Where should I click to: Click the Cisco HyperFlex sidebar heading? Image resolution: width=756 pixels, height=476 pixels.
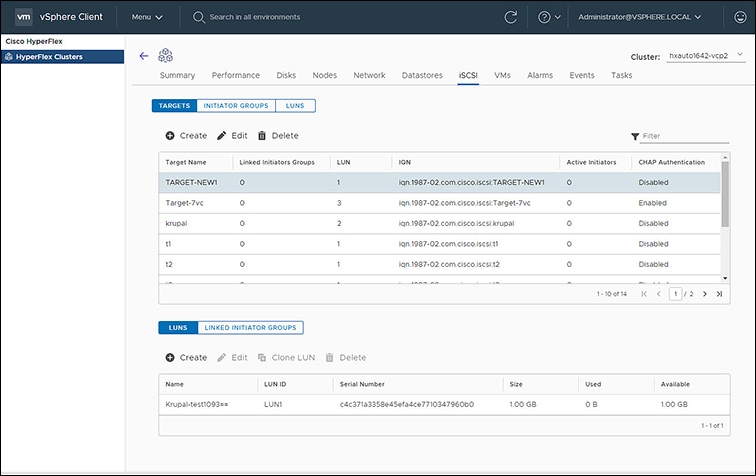click(34, 41)
